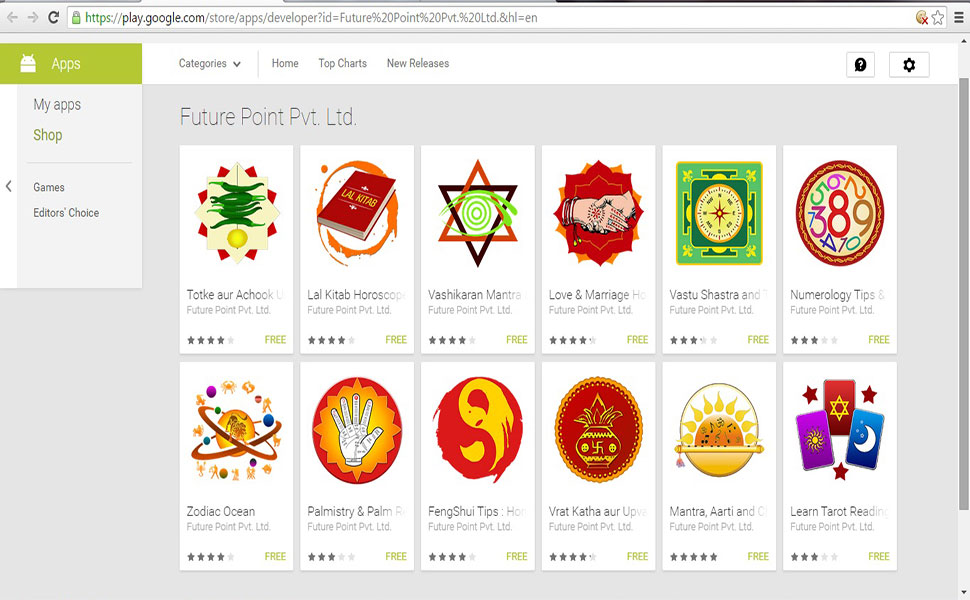Click the vertical page scrollbar
This screenshot has height=600, width=970.
pyautogui.click(x=964, y=294)
